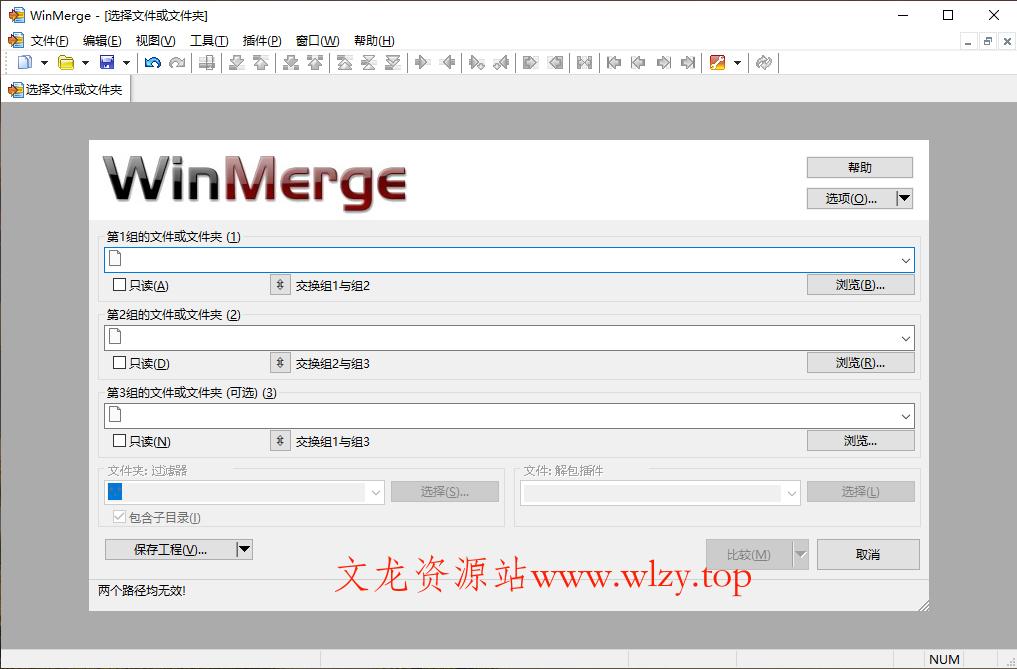Open the 插件(P) menu
The height and width of the screenshot is (669, 1017).
(x=261, y=40)
